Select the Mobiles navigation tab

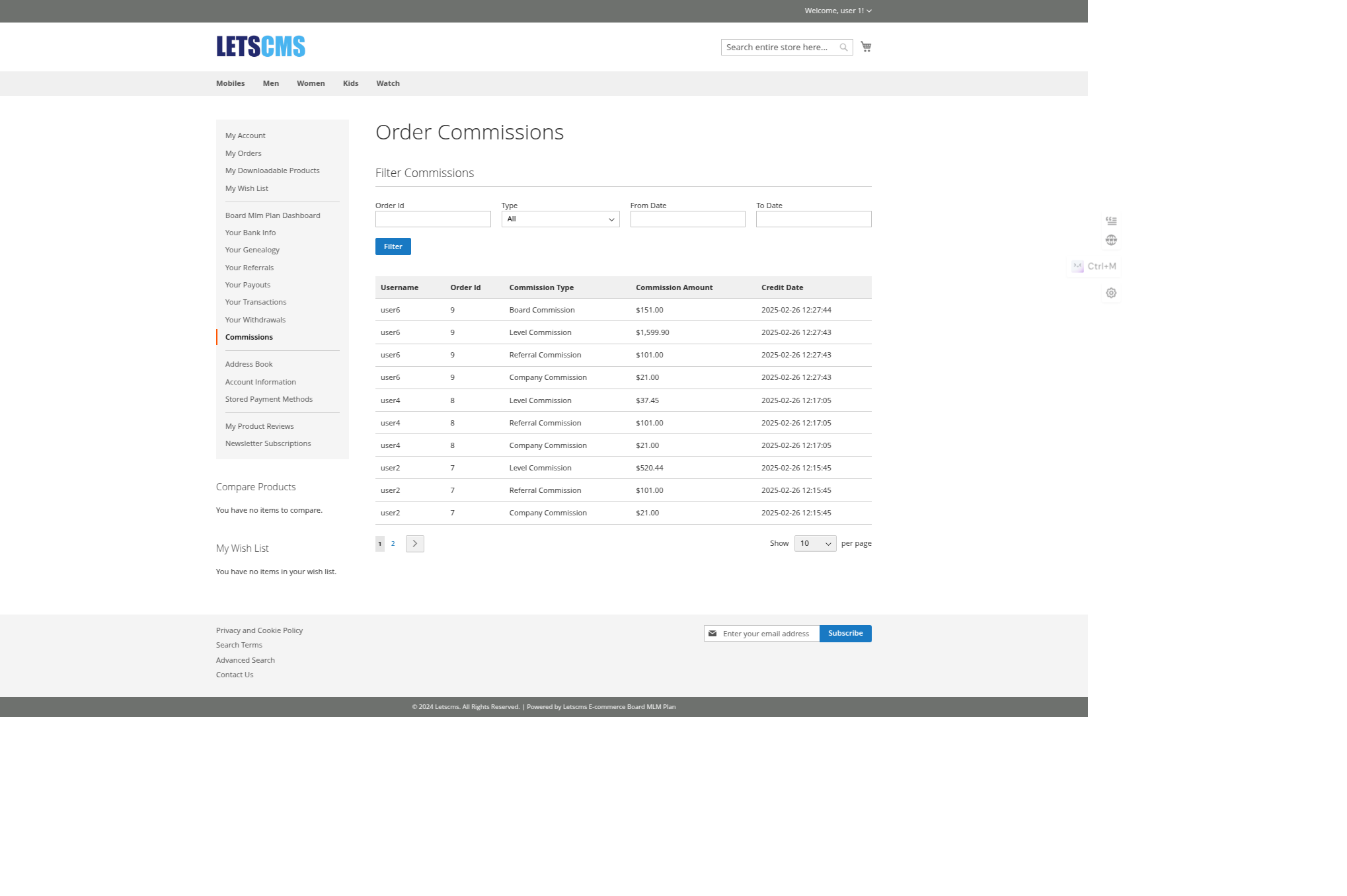[x=230, y=83]
